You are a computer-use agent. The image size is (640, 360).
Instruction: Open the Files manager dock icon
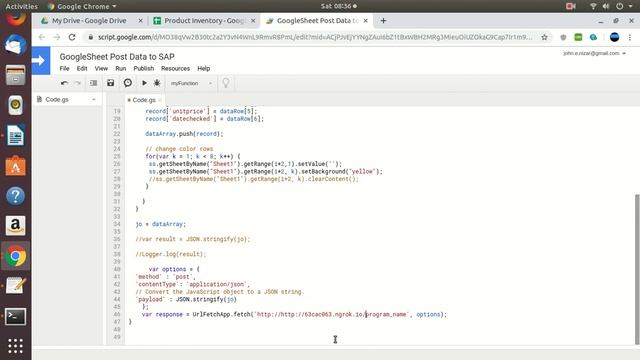pyautogui.click(x=16, y=75)
